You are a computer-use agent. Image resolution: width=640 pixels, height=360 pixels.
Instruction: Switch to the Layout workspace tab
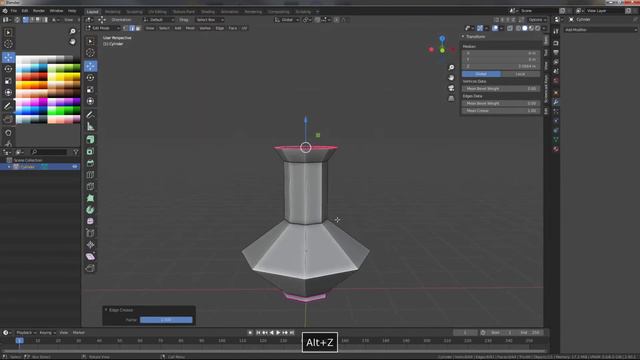93,11
